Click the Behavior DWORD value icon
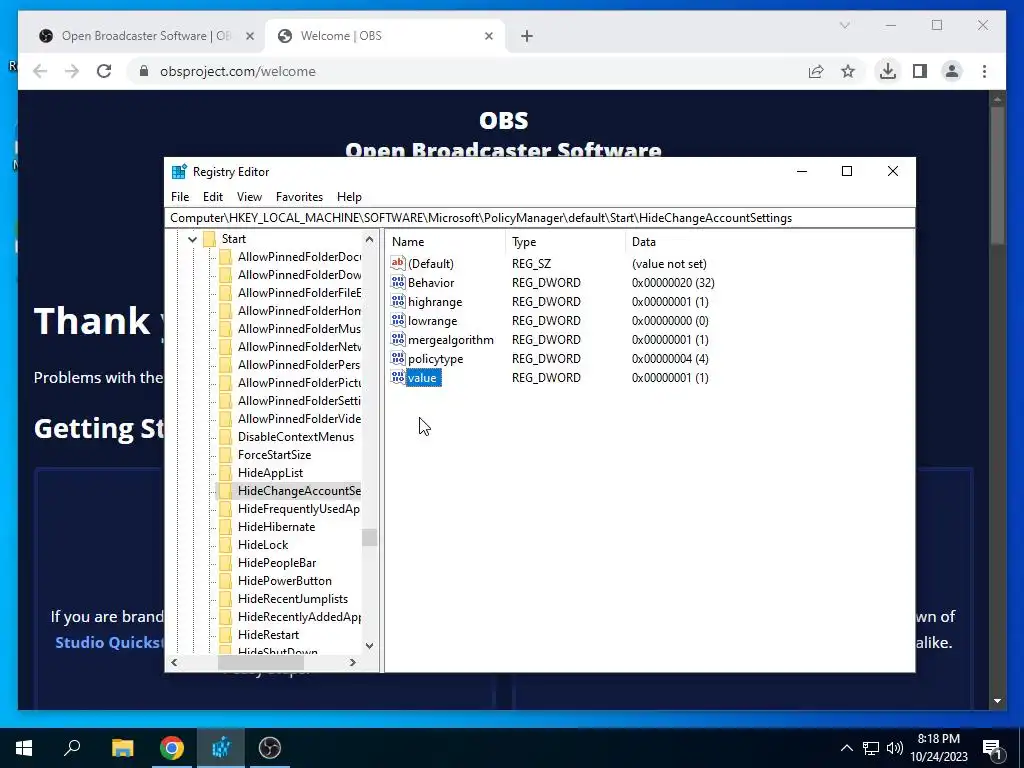This screenshot has height=768, width=1024. pos(398,282)
